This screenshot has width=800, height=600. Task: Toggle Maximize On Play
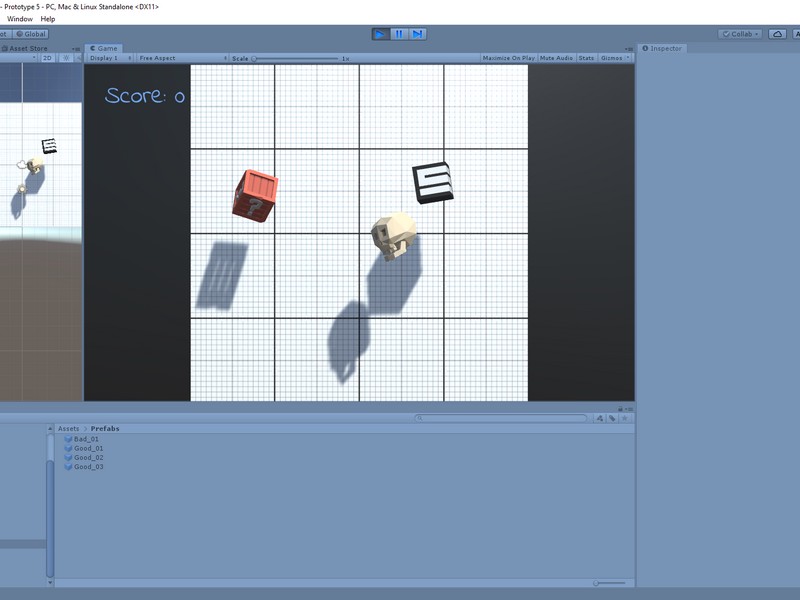(x=508, y=58)
